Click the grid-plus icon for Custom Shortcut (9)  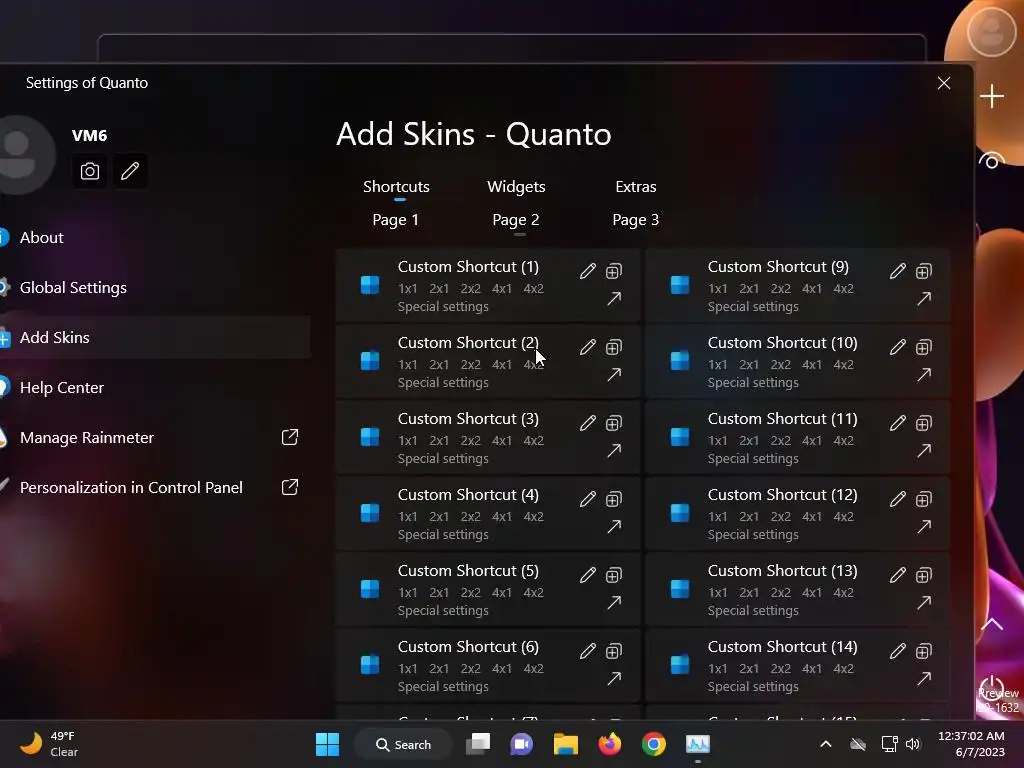(x=924, y=271)
